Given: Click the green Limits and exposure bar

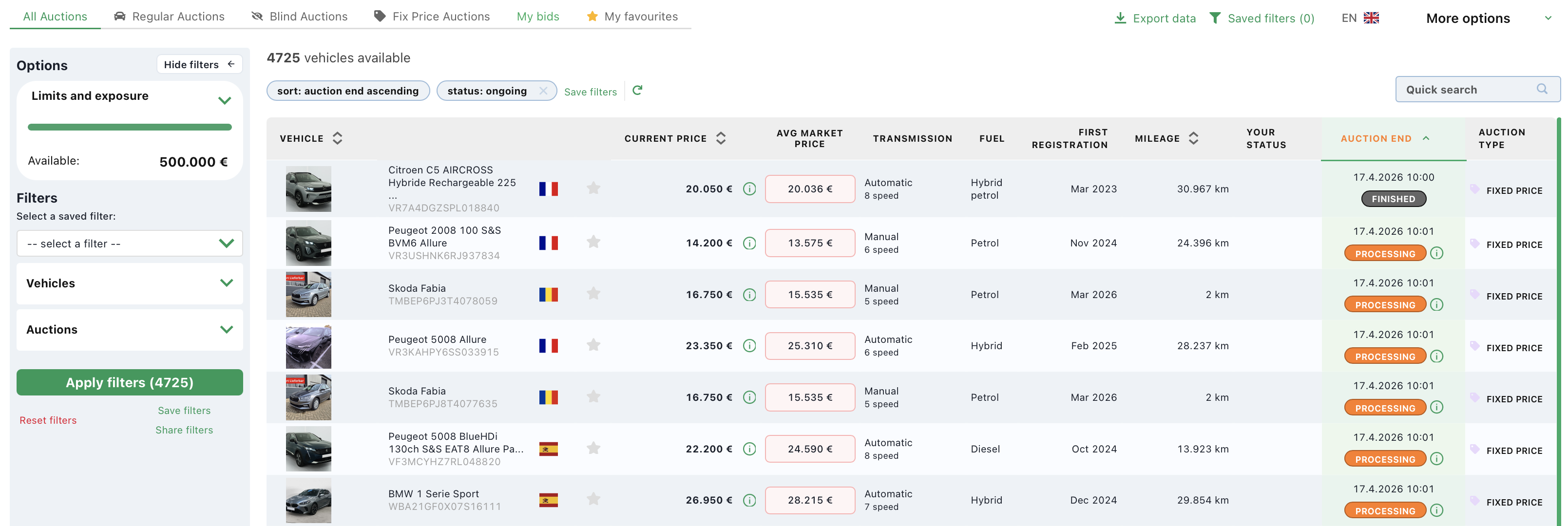Looking at the screenshot, I should (130, 127).
